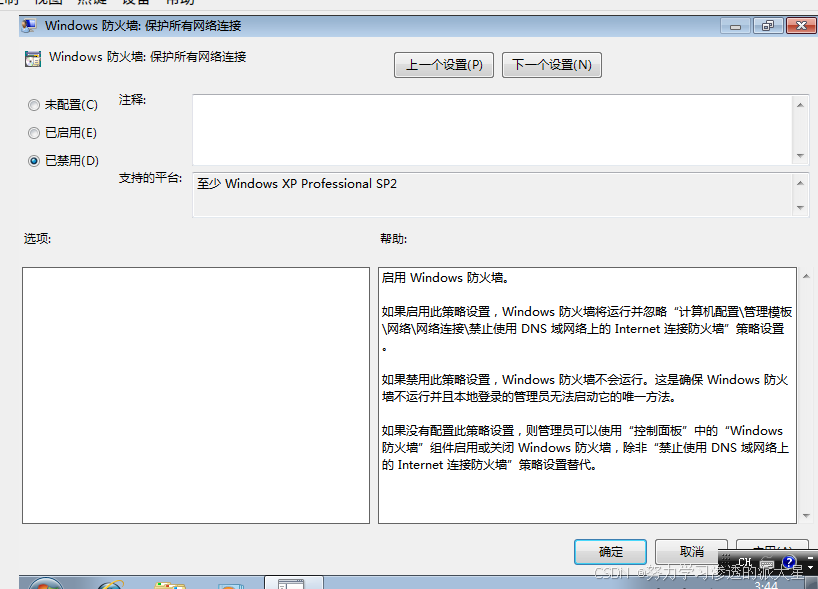The height and width of the screenshot is (589, 818).
Task: Click the empty 选项 options pane
Action: click(196, 395)
